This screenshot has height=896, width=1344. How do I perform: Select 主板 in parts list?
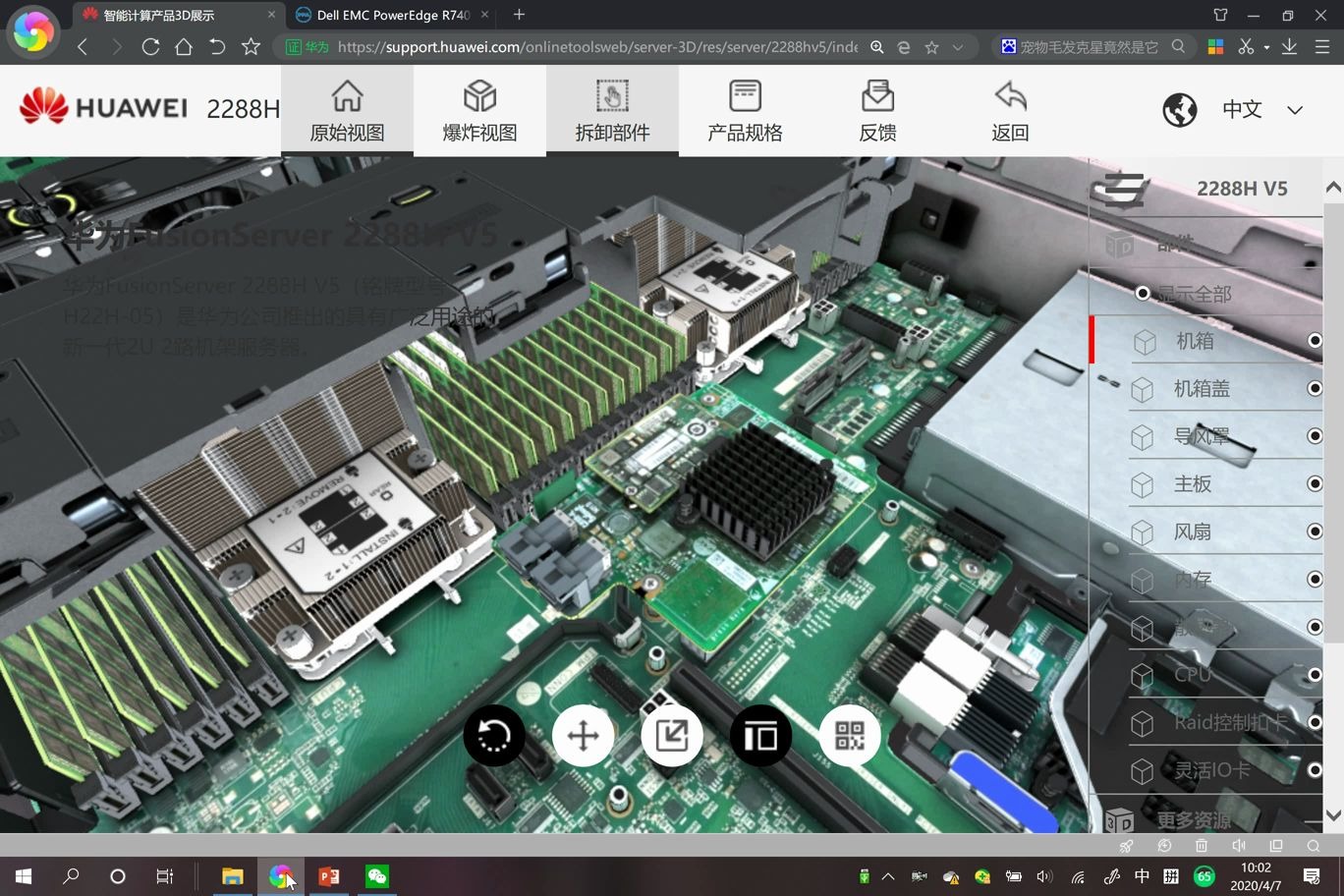[1193, 483]
